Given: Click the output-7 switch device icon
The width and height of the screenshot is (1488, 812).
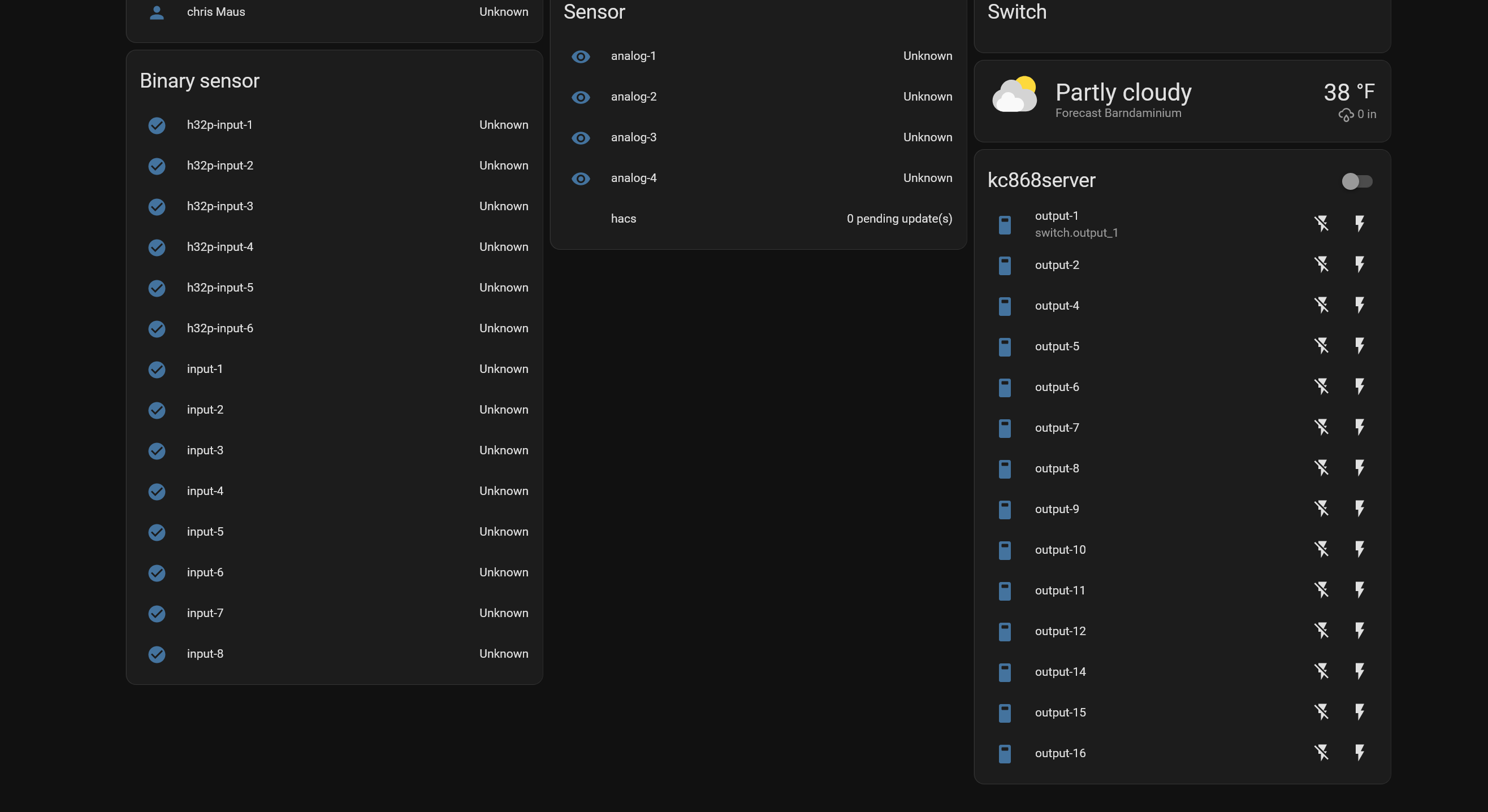Looking at the screenshot, I should 1005,428.
